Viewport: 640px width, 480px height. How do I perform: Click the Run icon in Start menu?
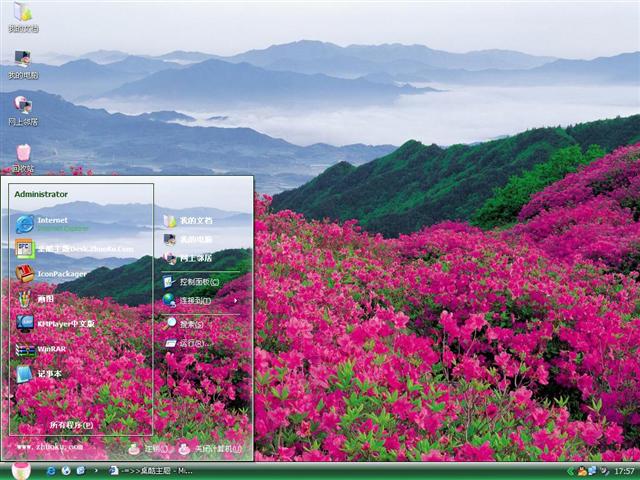171,343
